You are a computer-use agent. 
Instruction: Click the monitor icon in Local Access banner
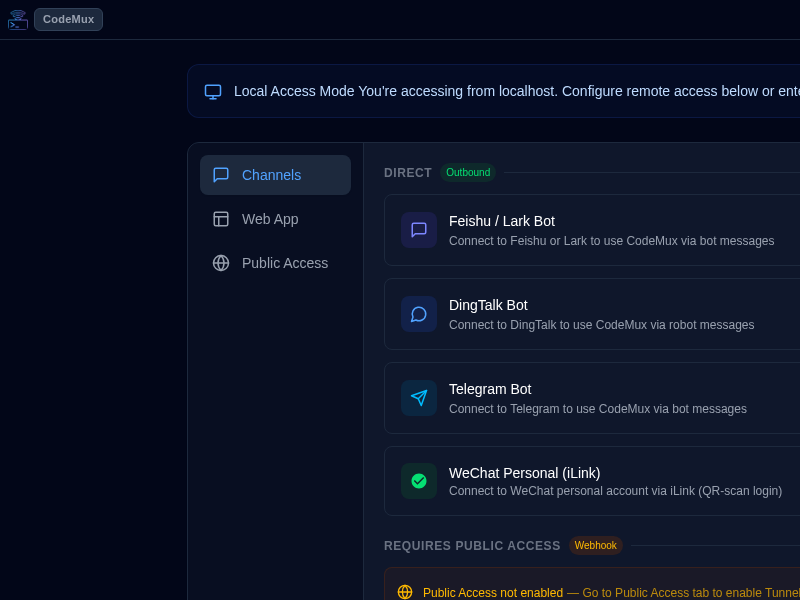pos(213,92)
